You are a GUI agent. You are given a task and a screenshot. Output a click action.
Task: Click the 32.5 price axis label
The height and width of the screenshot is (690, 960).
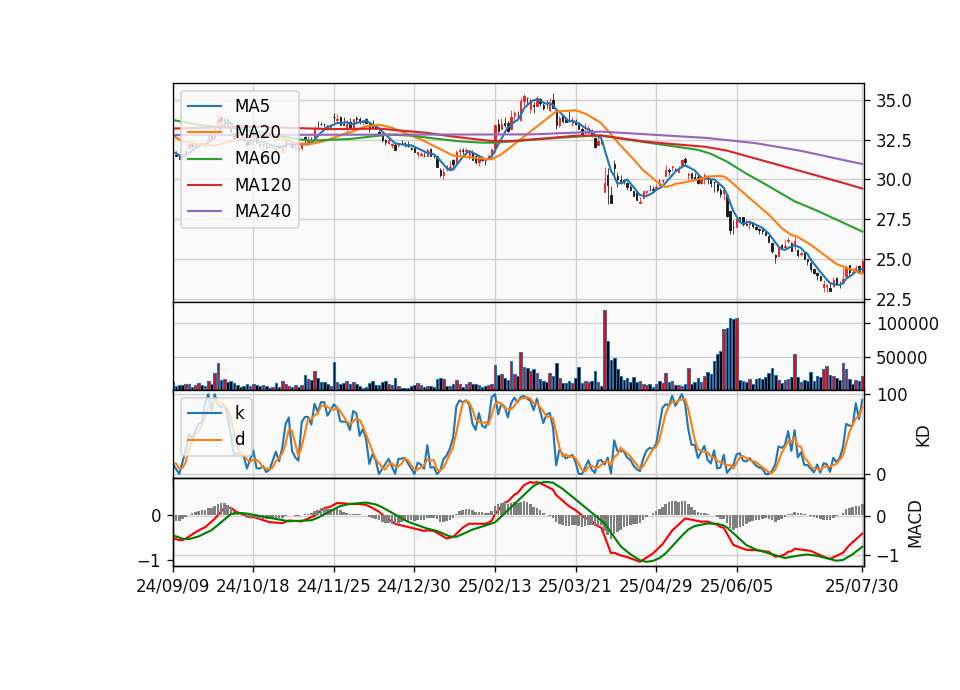coord(894,141)
